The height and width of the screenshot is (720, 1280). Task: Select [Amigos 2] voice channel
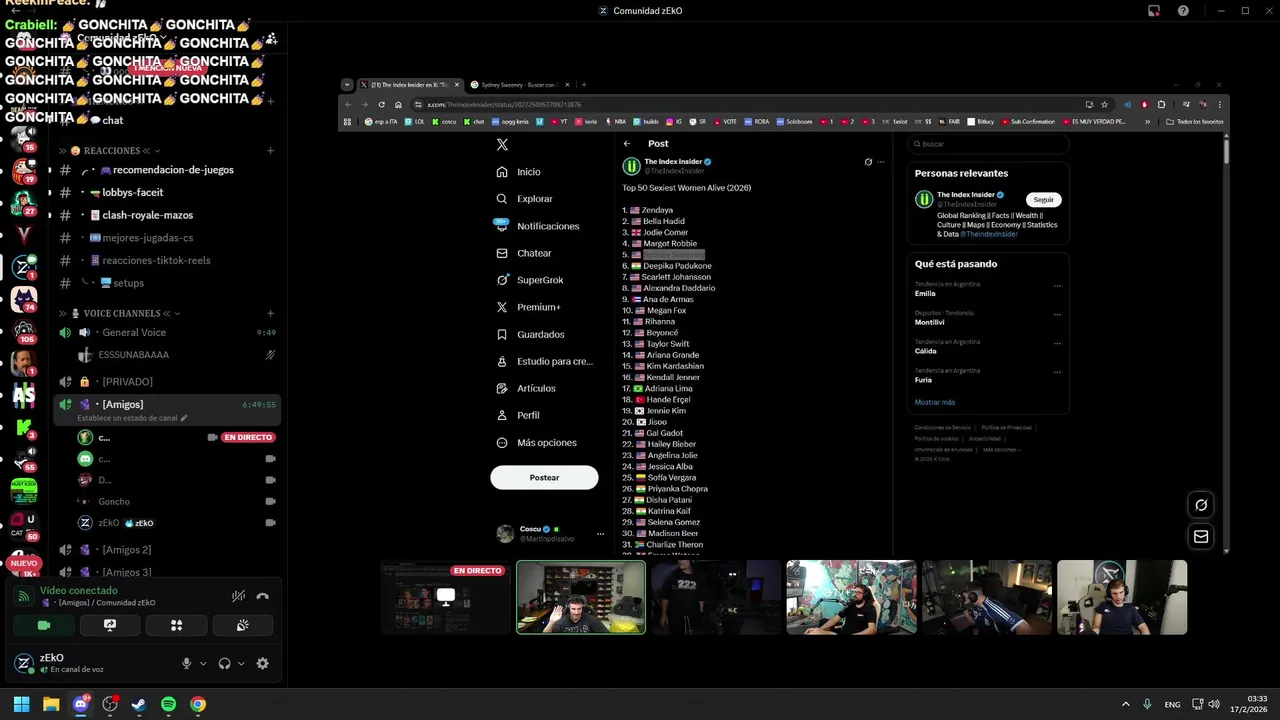click(167, 549)
